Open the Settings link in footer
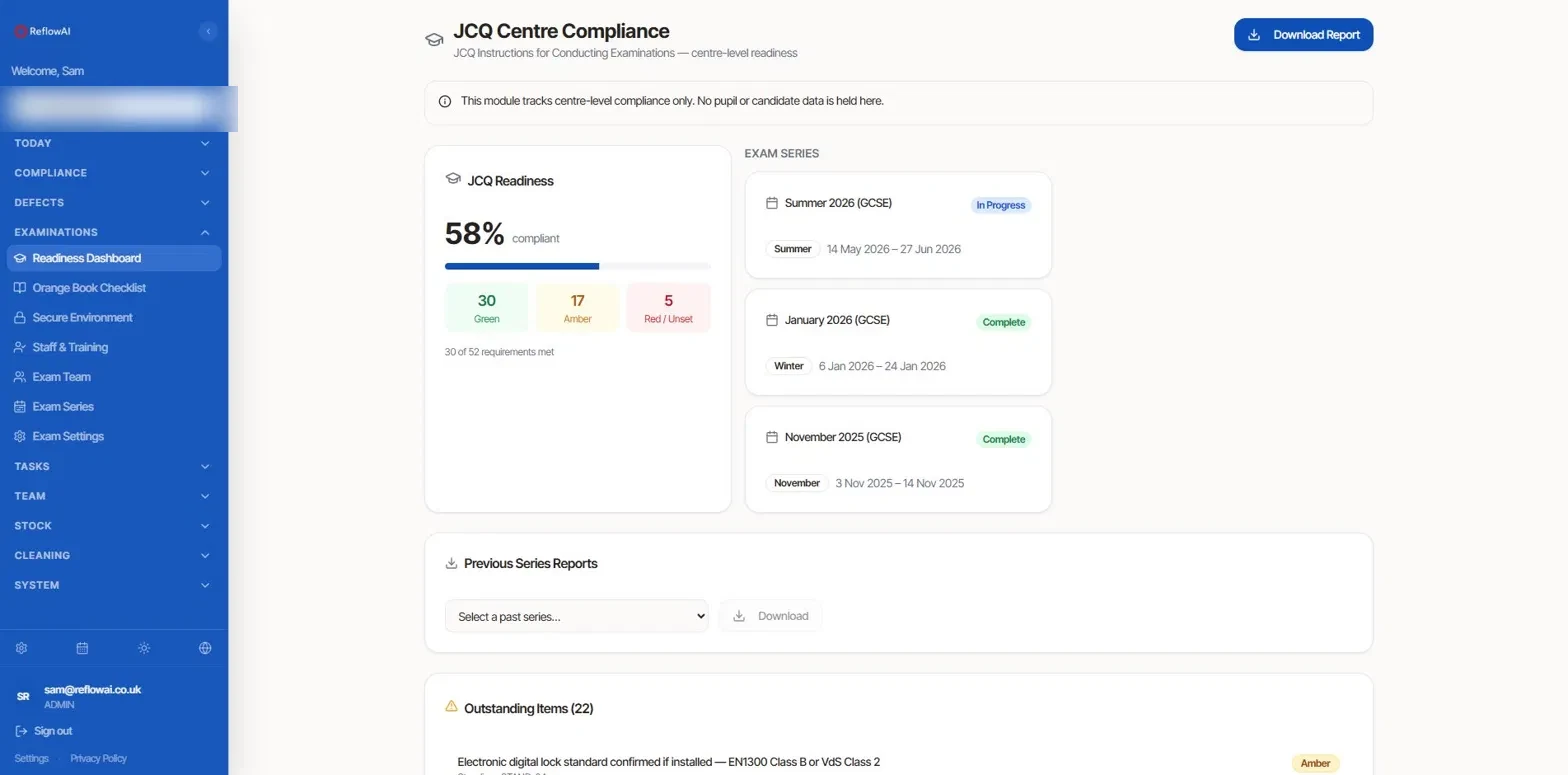This screenshot has height=775, width=1568. pos(31,758)
